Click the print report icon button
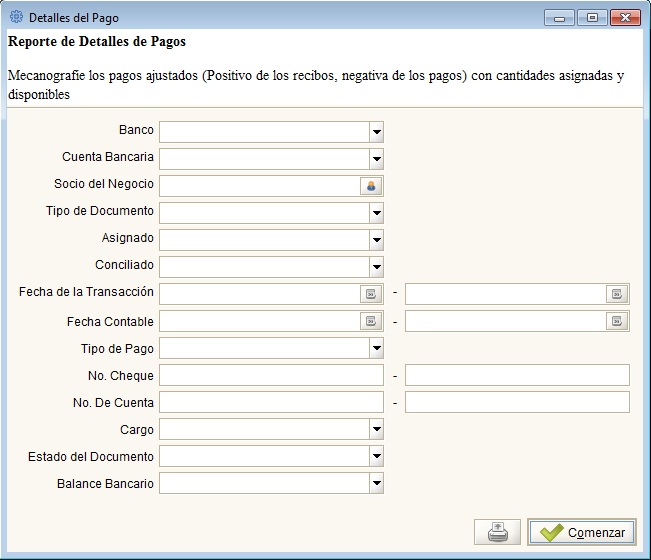The image size is (651, 560). (497, 532)
